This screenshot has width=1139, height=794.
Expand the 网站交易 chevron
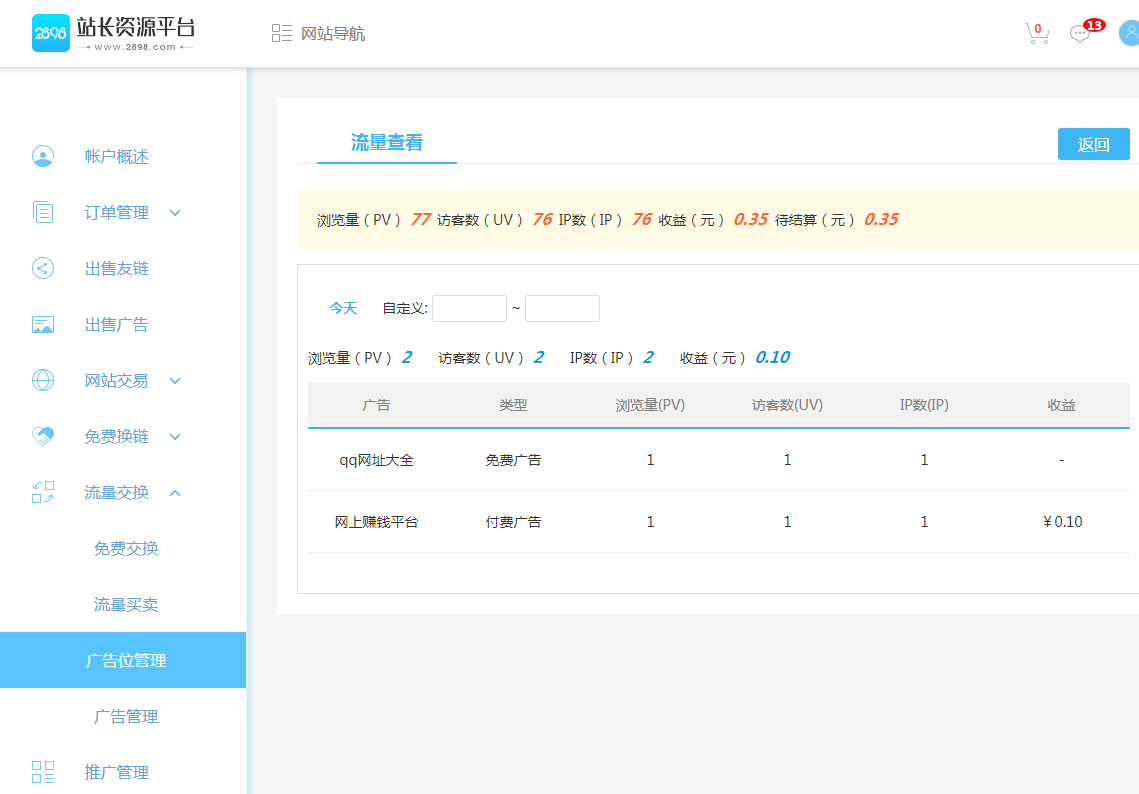click(175, 381)
